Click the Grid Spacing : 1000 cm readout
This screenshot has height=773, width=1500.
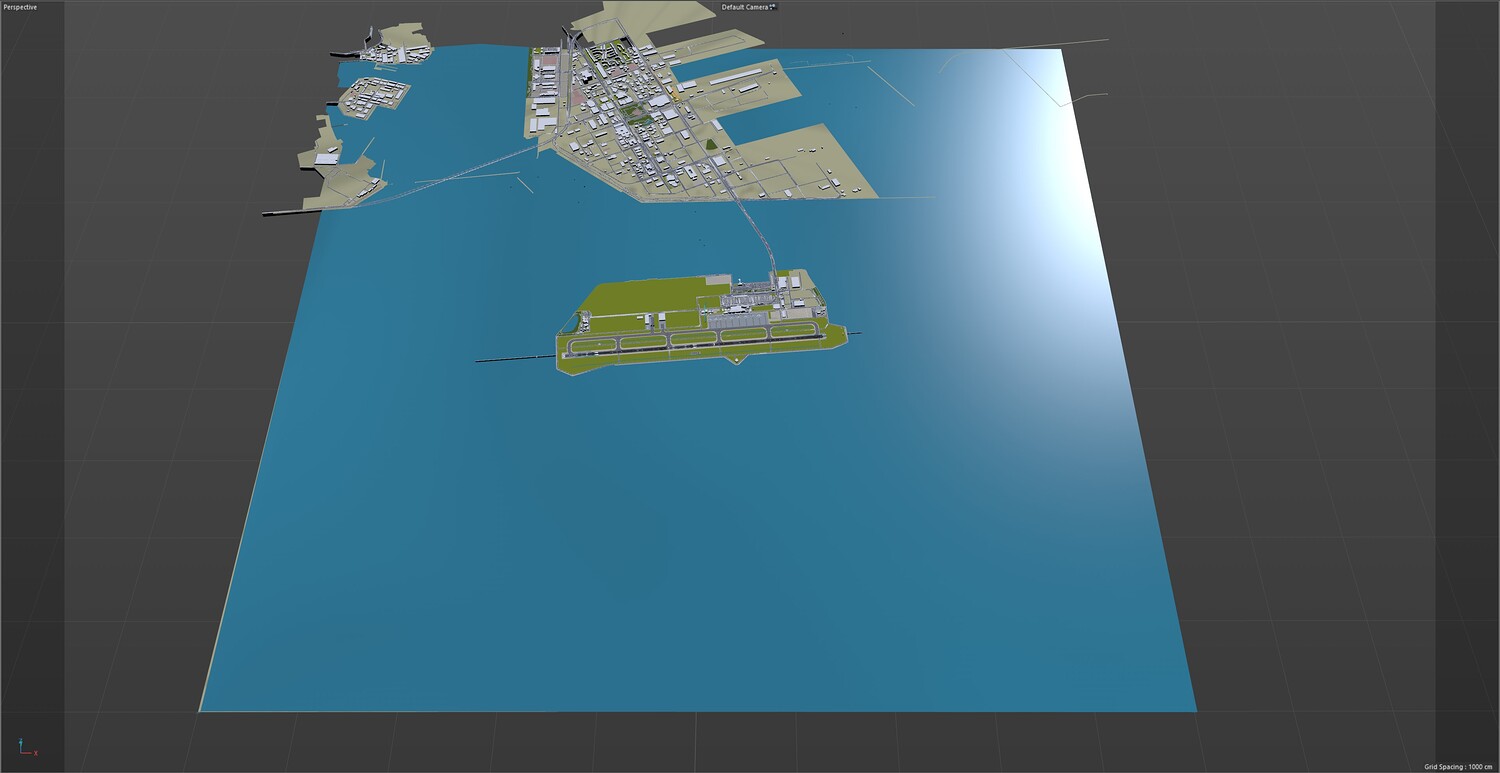click(x=1459, y=766)
